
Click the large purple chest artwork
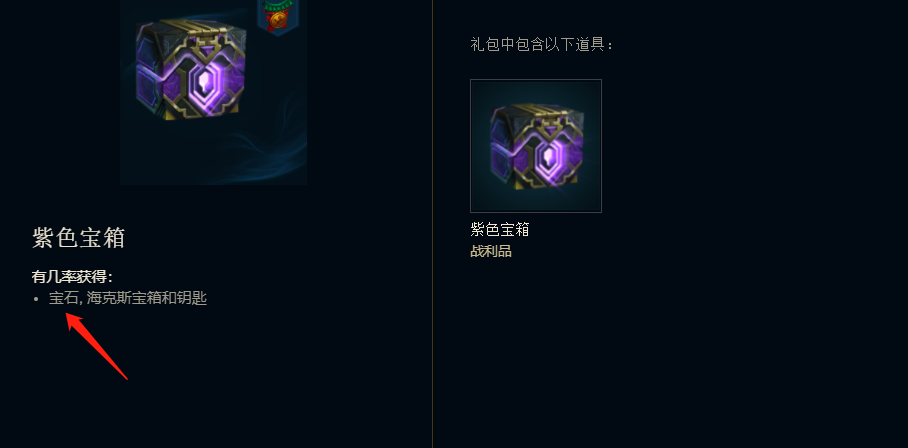tap(191, 69)
